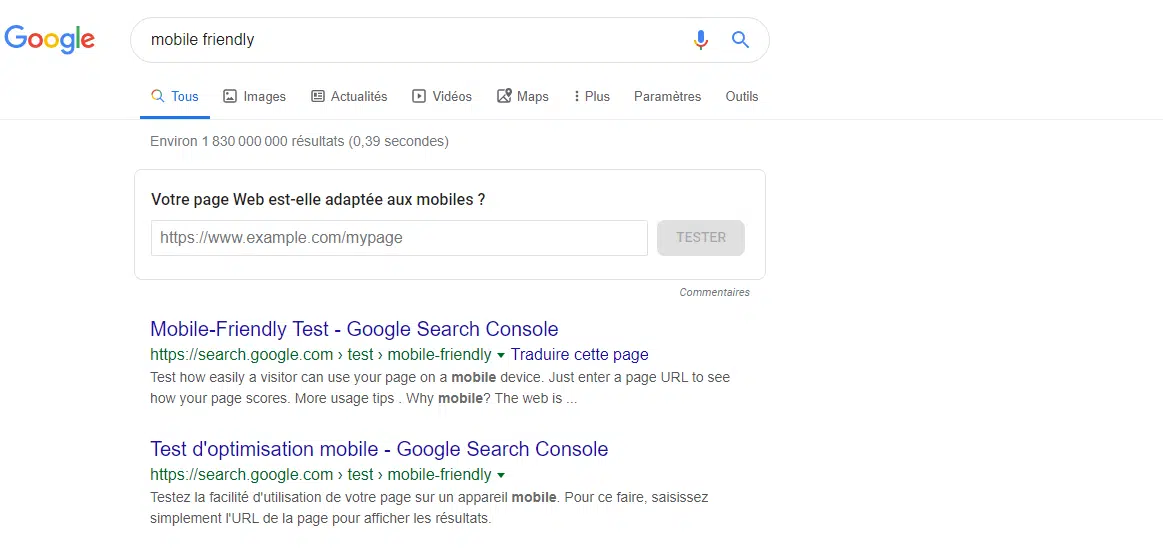
Task: Expand dropdown arrow beside first result URL
Action: (x=501, y=355)
